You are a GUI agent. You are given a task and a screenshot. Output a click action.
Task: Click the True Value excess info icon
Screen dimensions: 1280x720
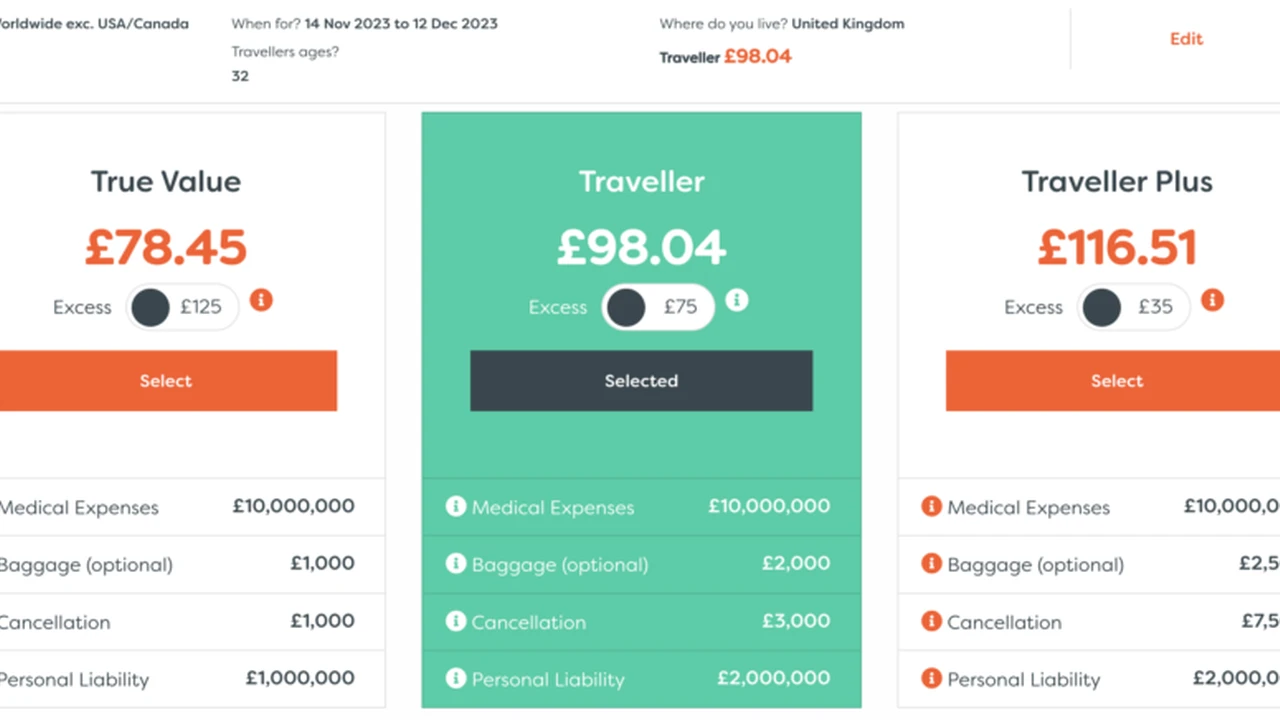tap(261, 300)
